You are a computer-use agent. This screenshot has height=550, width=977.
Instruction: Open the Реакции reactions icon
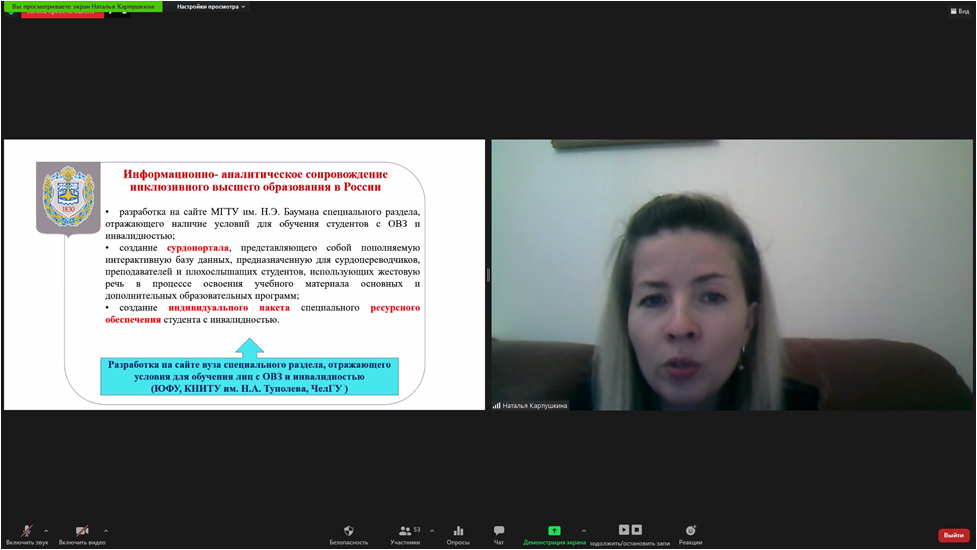tap(690, 531)
